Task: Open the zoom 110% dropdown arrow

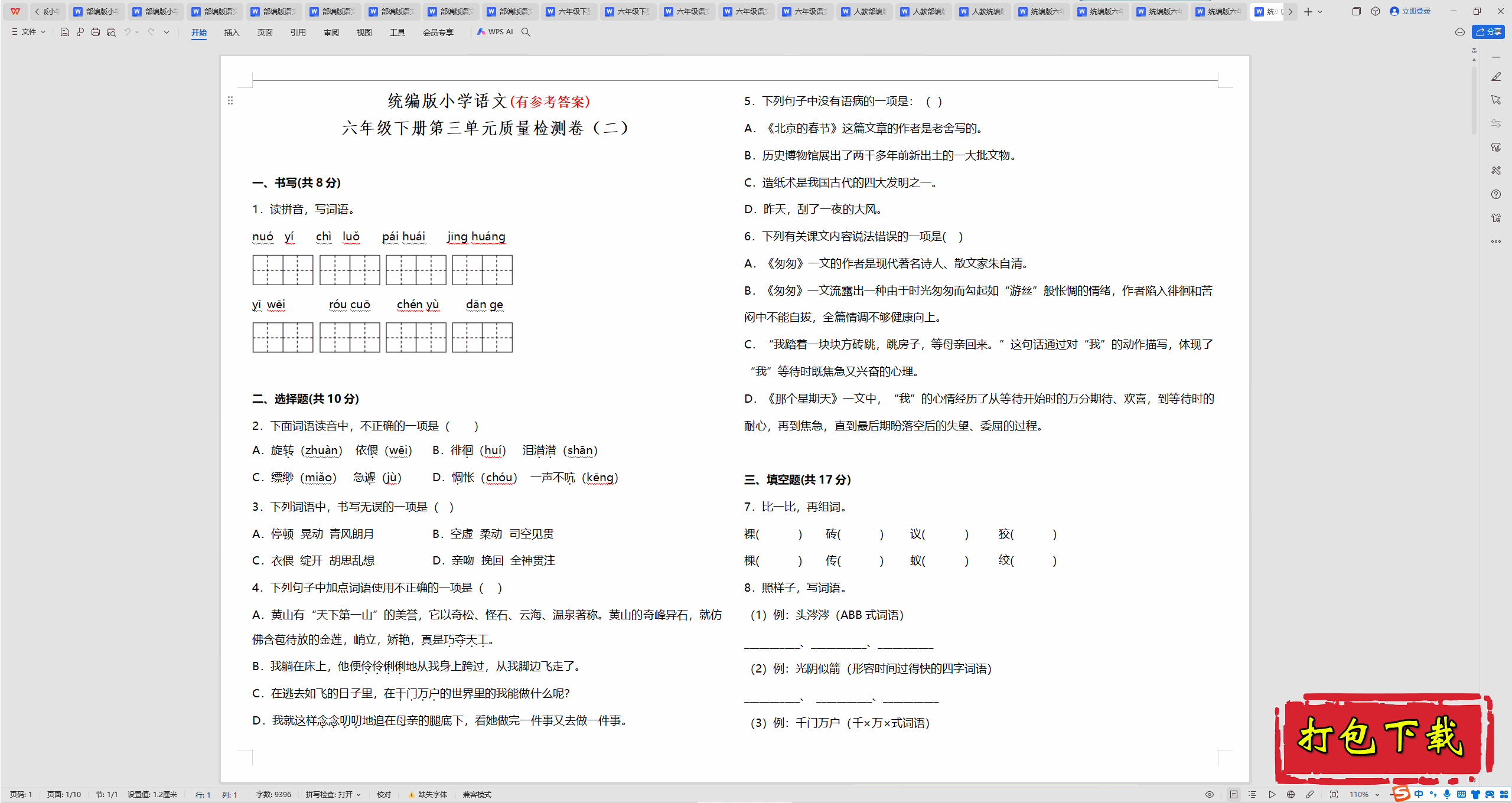Action: click(x=1377, y=795)
